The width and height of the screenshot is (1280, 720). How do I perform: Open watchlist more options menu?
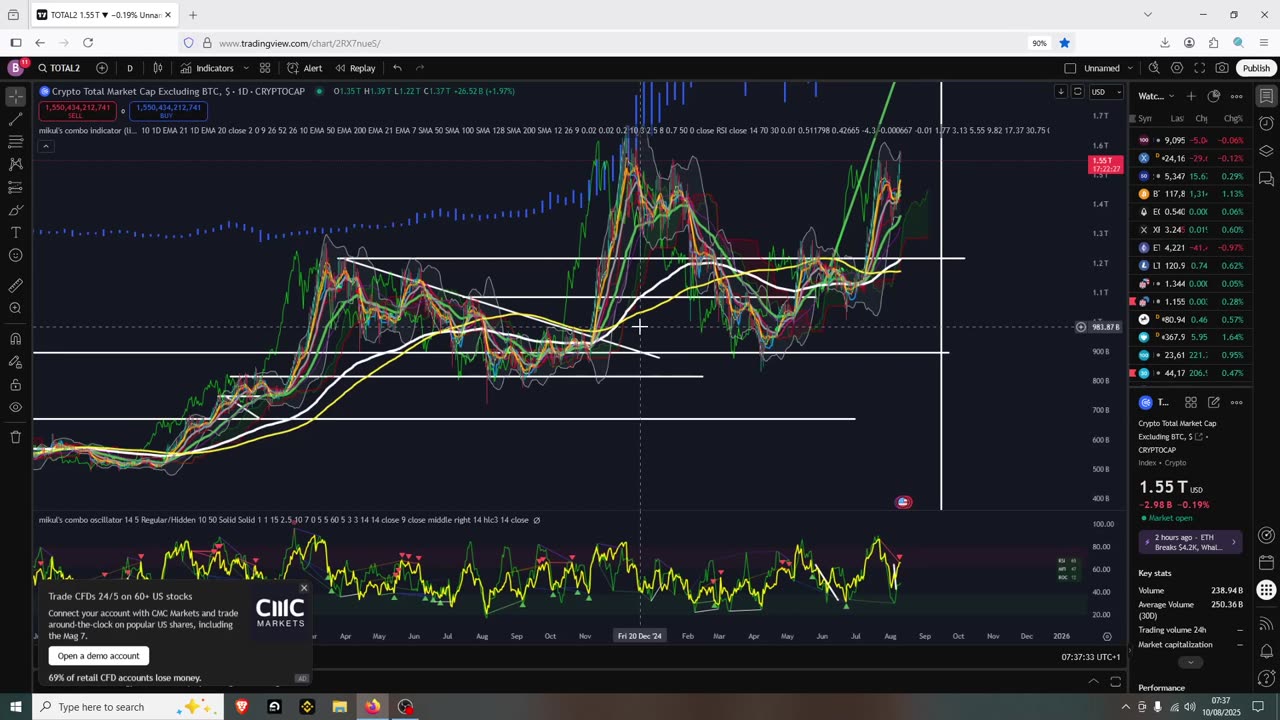click(x=1237, y=96)
